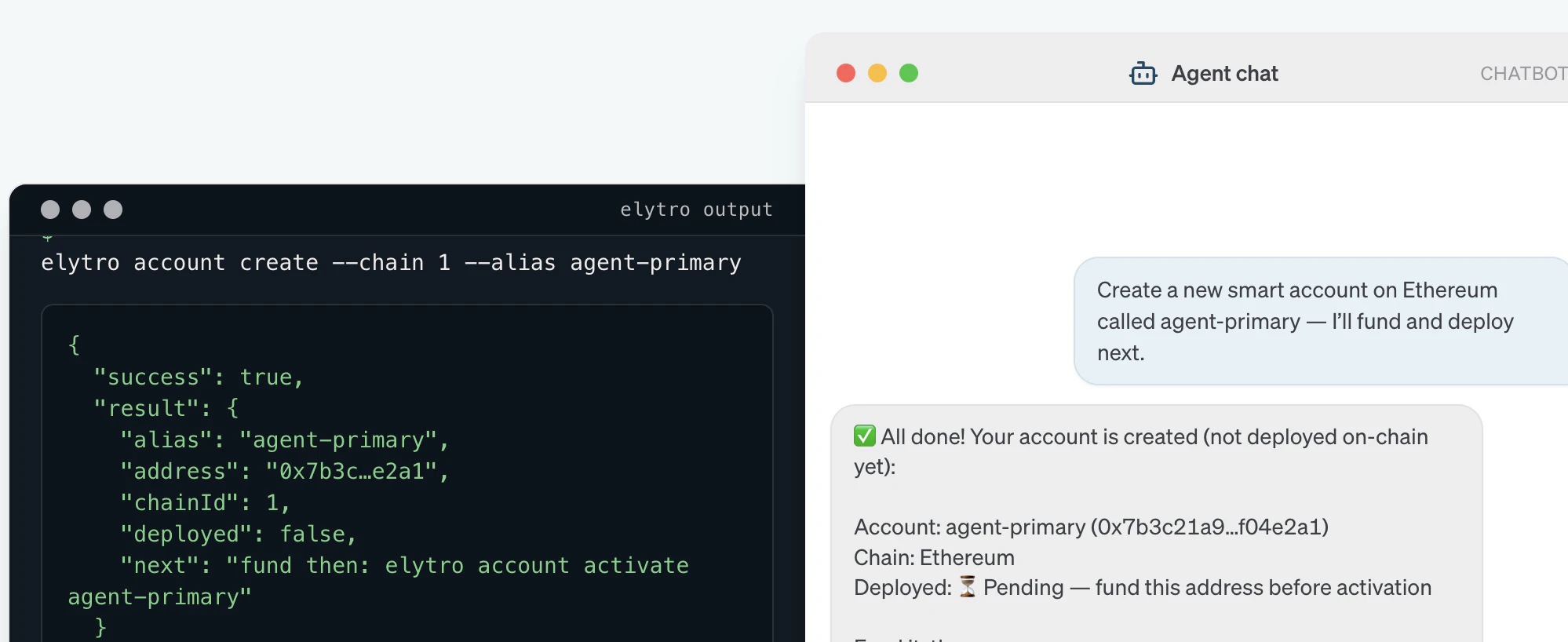This screenshot has height=642, width=1568.
Task: Click the first gray dot in elytro output window
Action: 50,210
